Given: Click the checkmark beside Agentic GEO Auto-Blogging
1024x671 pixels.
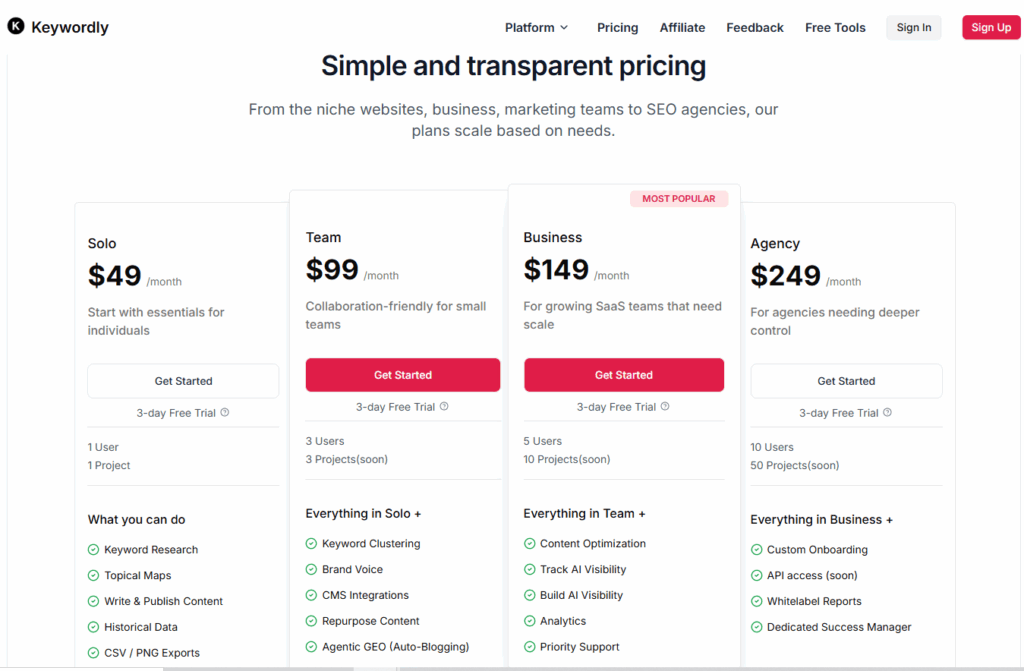Looking at the screenshot, I should [311, 646].
